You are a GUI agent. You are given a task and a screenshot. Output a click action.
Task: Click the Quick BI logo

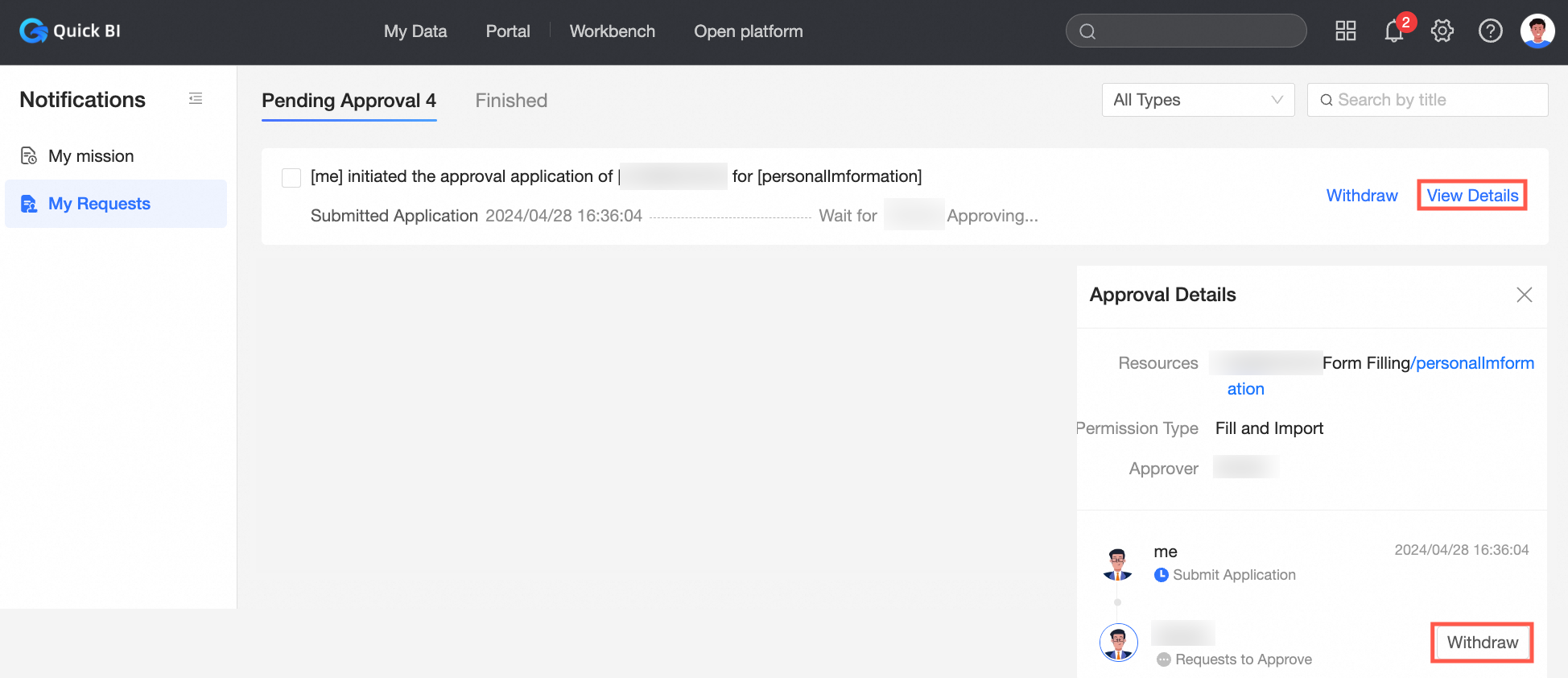[x=70, y=31]
